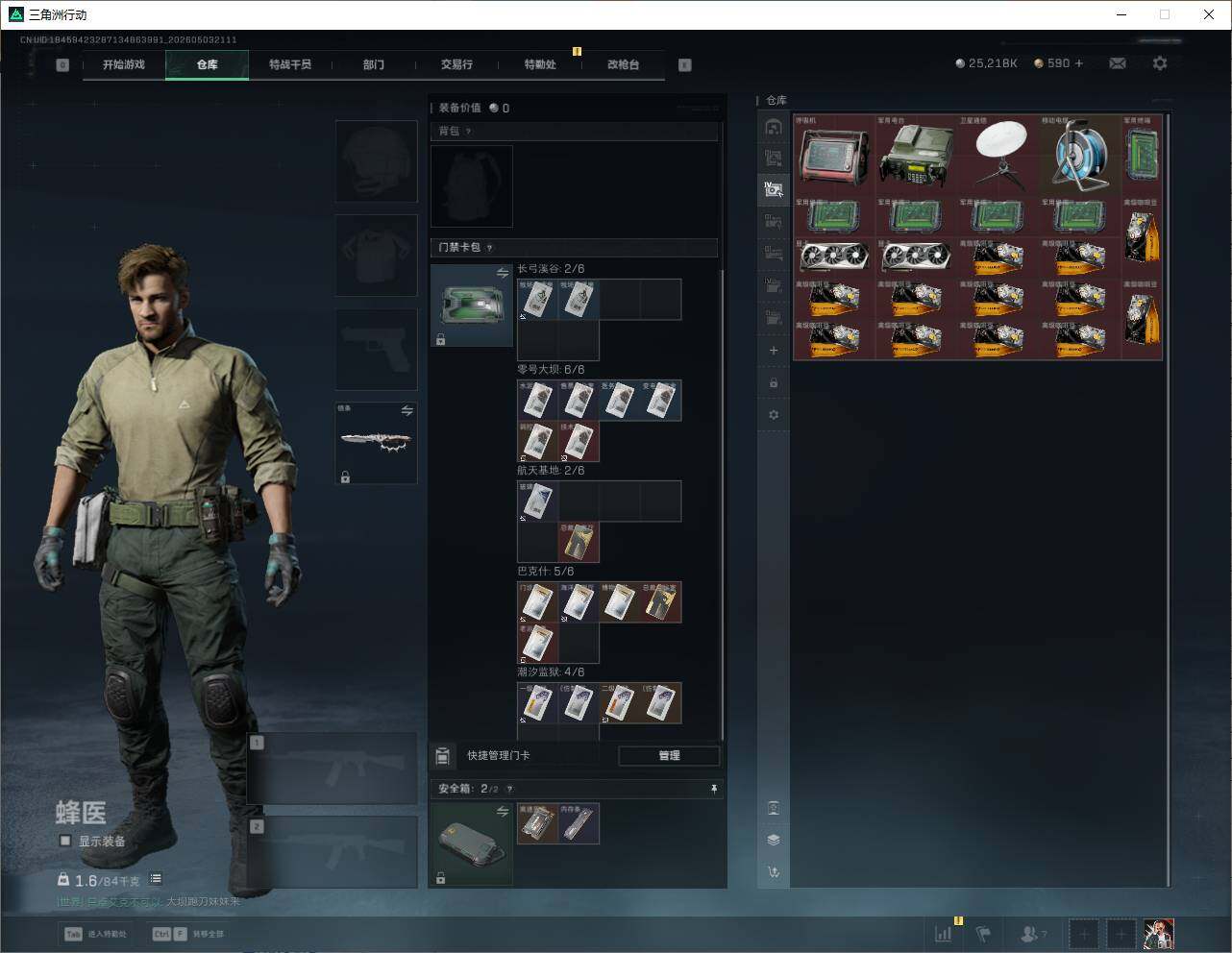Select the black-gold keycard under 巴克什
Viewport: 1232px width, 953px height.
[661, 602]
